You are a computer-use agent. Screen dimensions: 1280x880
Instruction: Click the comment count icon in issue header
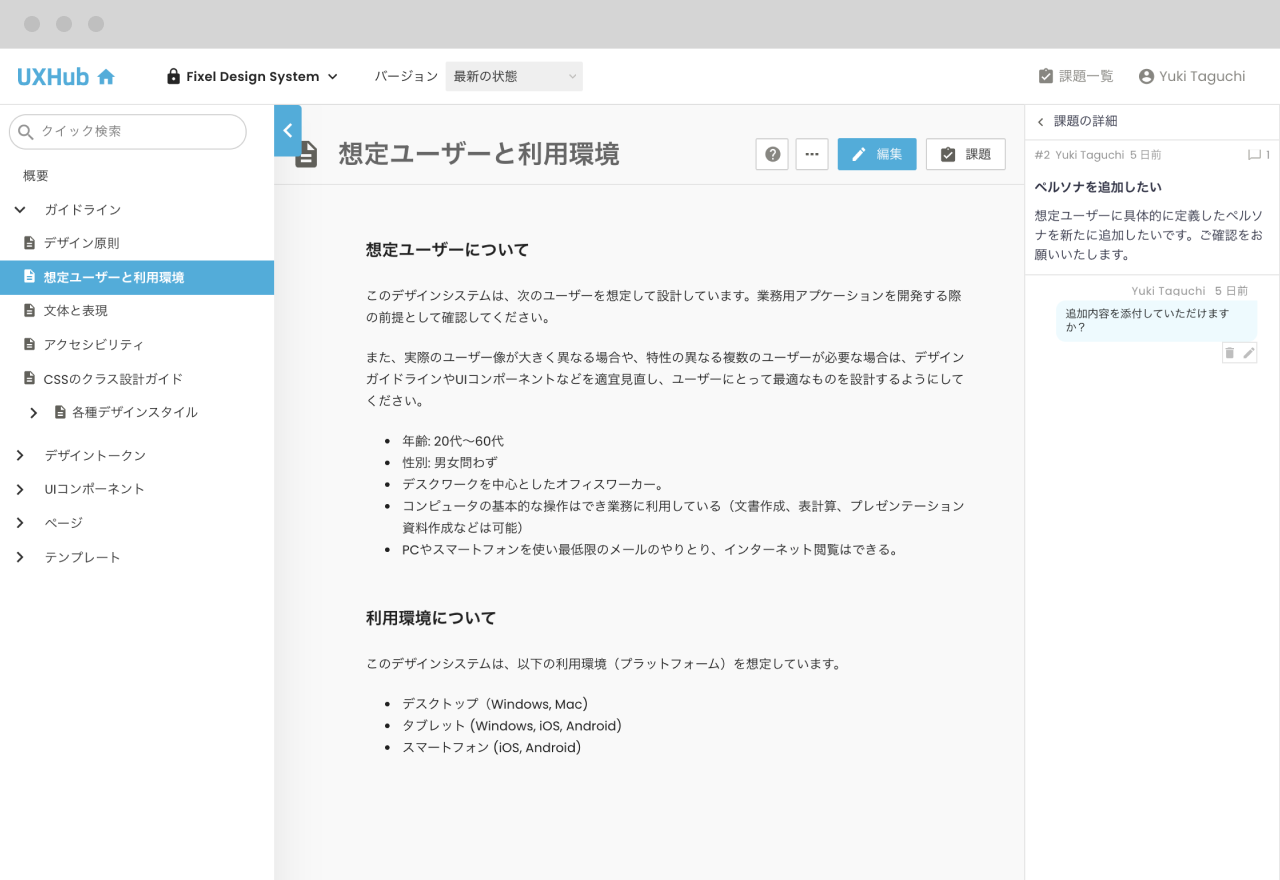coord(1255,155)
